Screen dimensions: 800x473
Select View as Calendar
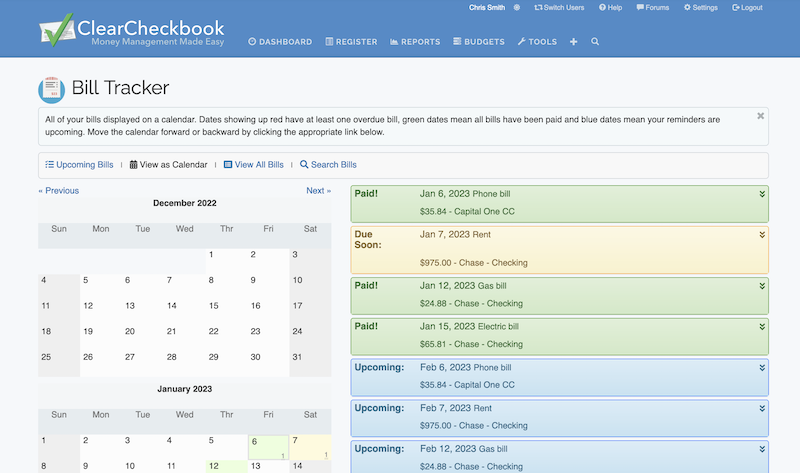click(168, 165)
